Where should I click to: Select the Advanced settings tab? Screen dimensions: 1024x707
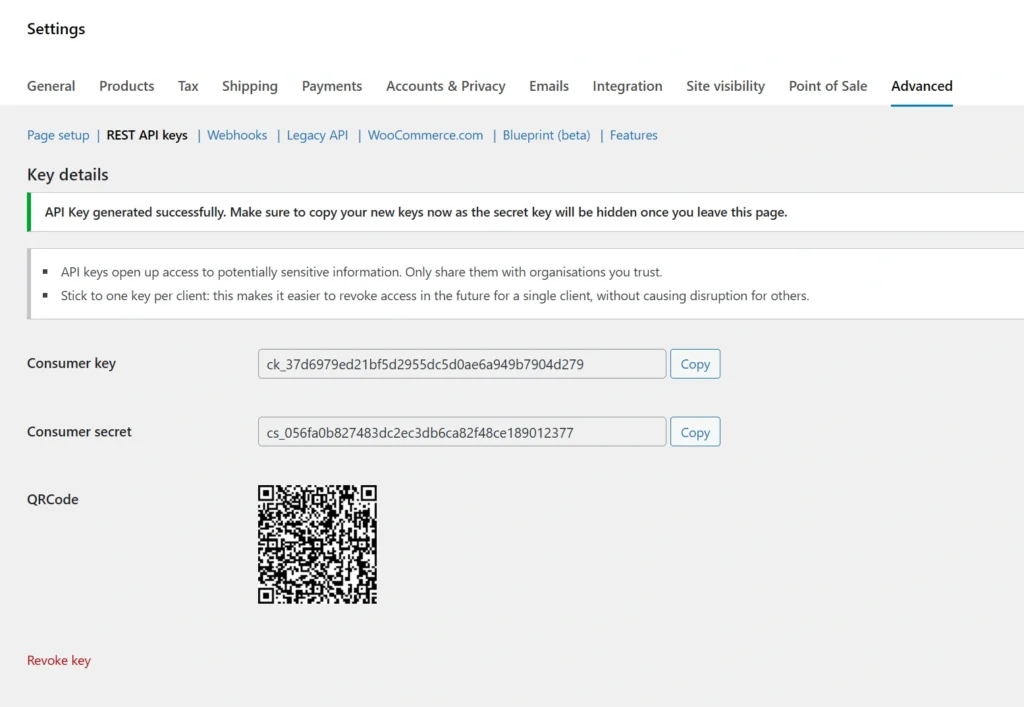click(x=921, y=86)
